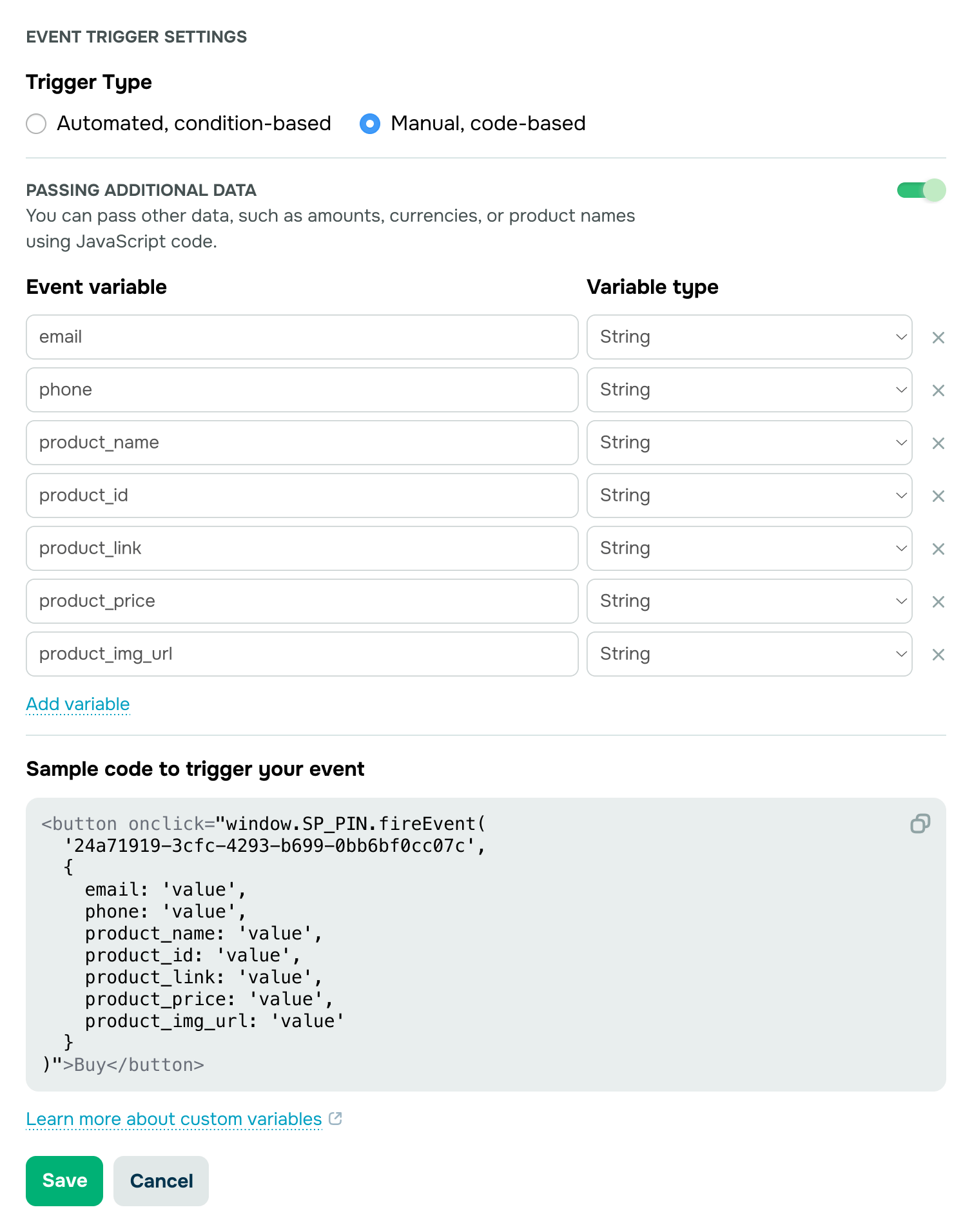972x1232 pixels.
Task: Expand variable type dropdown for product_price
Action: (749, 601)
